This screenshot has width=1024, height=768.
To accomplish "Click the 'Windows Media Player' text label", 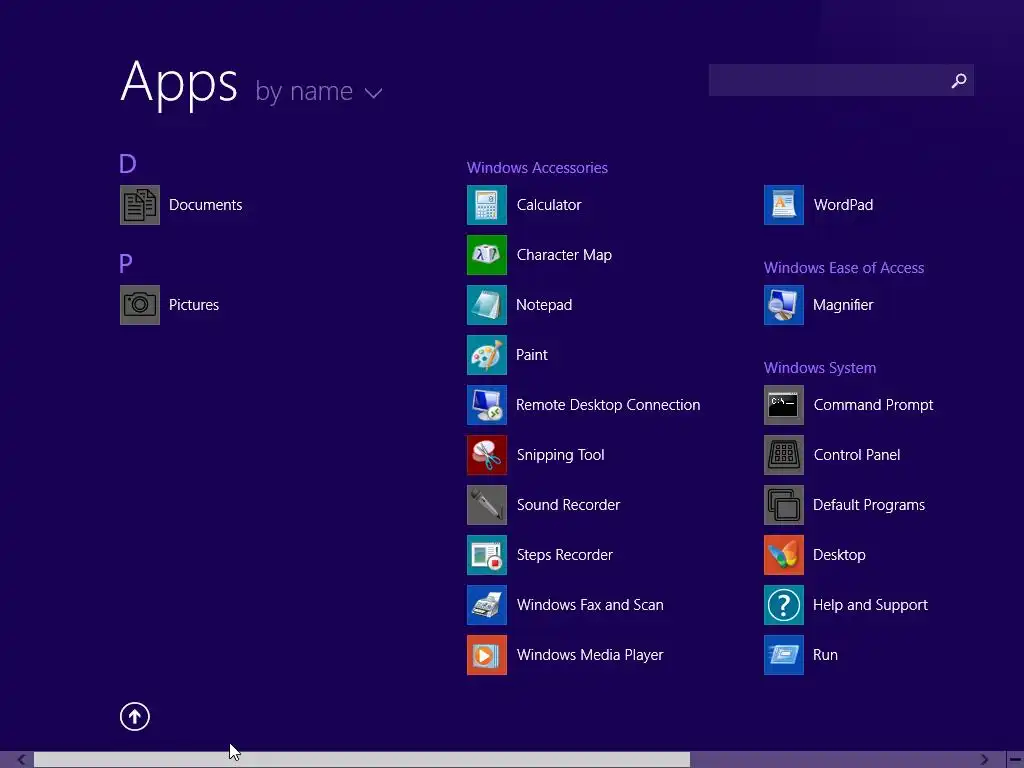I will (x=590, y=655).
